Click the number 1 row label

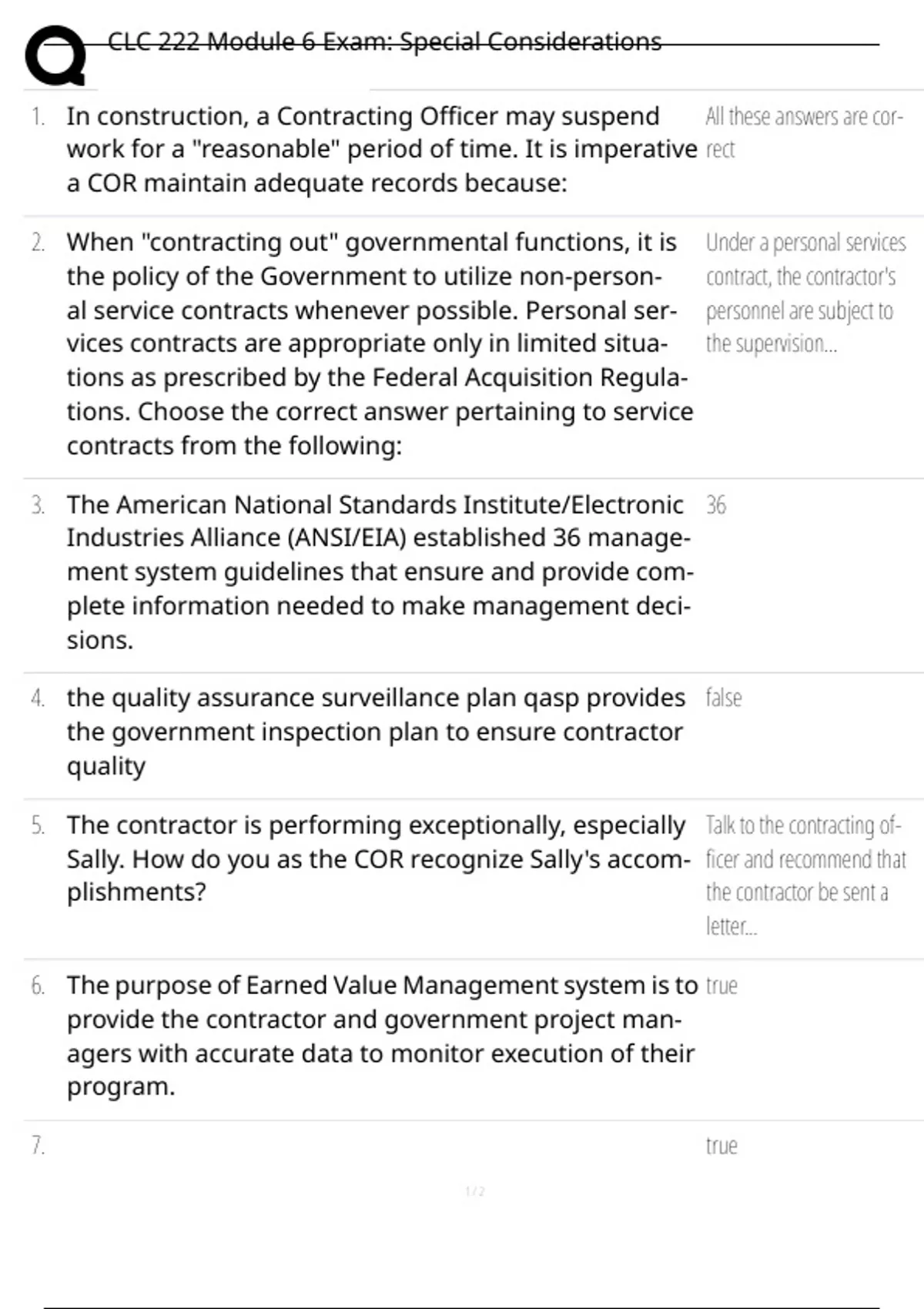pos(38,117)
